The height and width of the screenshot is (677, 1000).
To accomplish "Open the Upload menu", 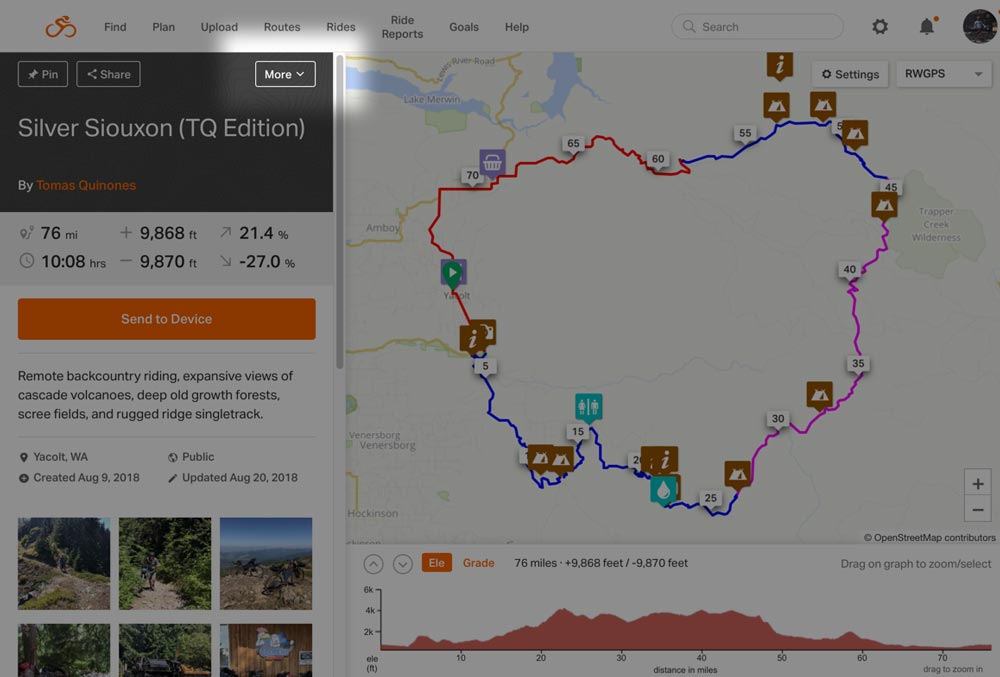I will [219, 27].
